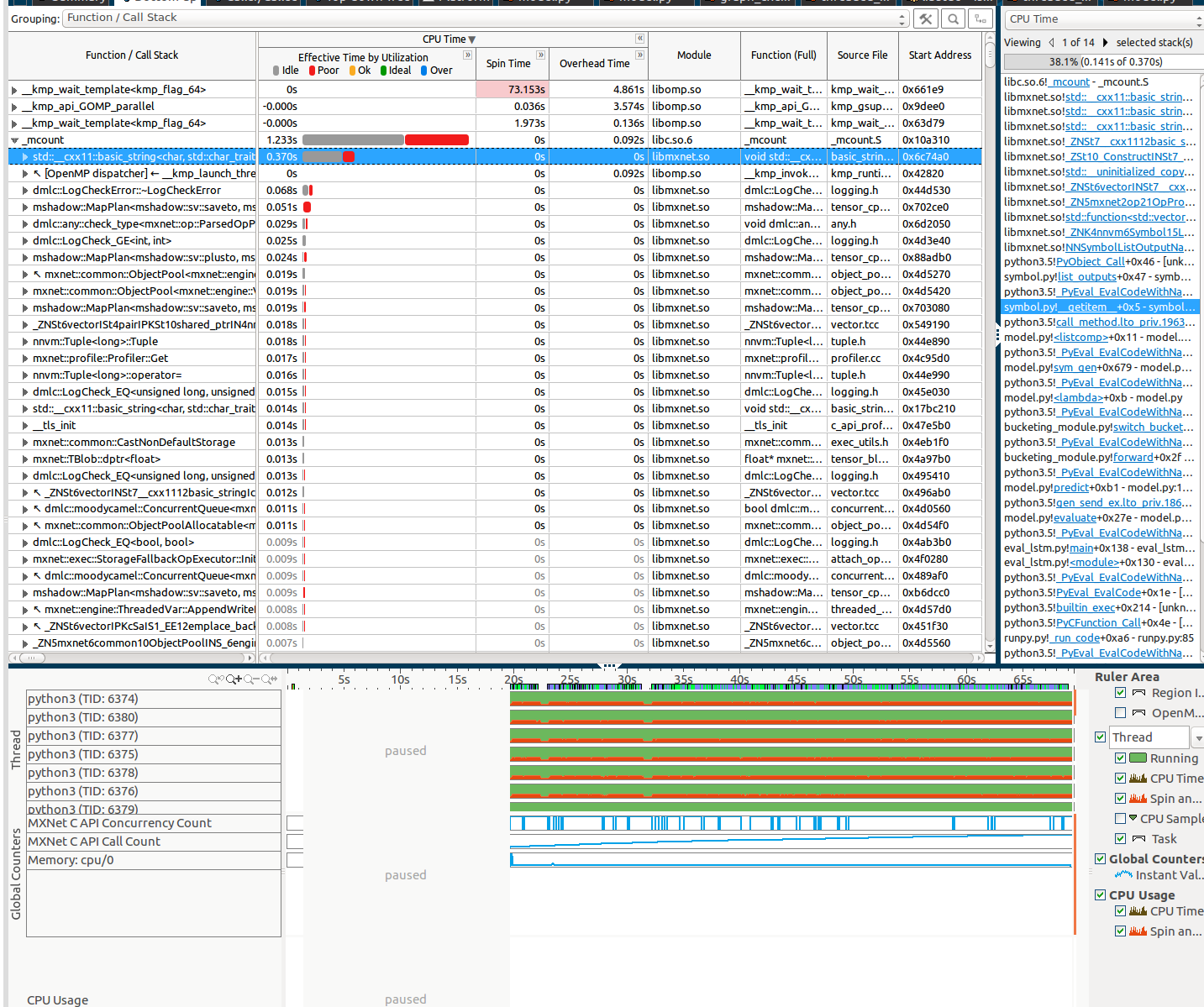Toggle the Region Instance ruler checkbox
This screenshot has height=1007, width=1204.
(x=1120, y=693)
